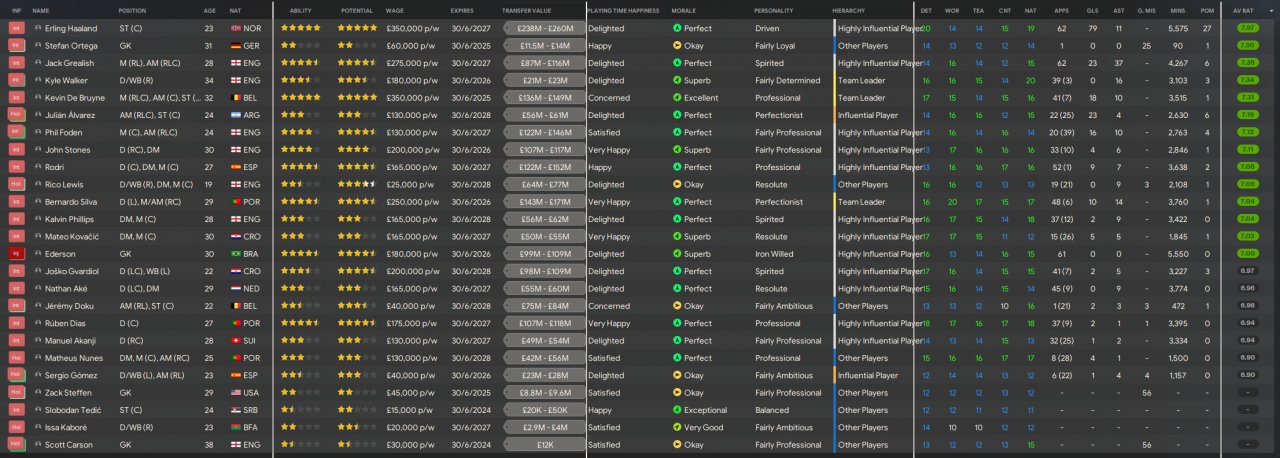1280x458 pixels.
Task: Click Haaland's 7.97 average rating pill
Action: click(1247, 28)
